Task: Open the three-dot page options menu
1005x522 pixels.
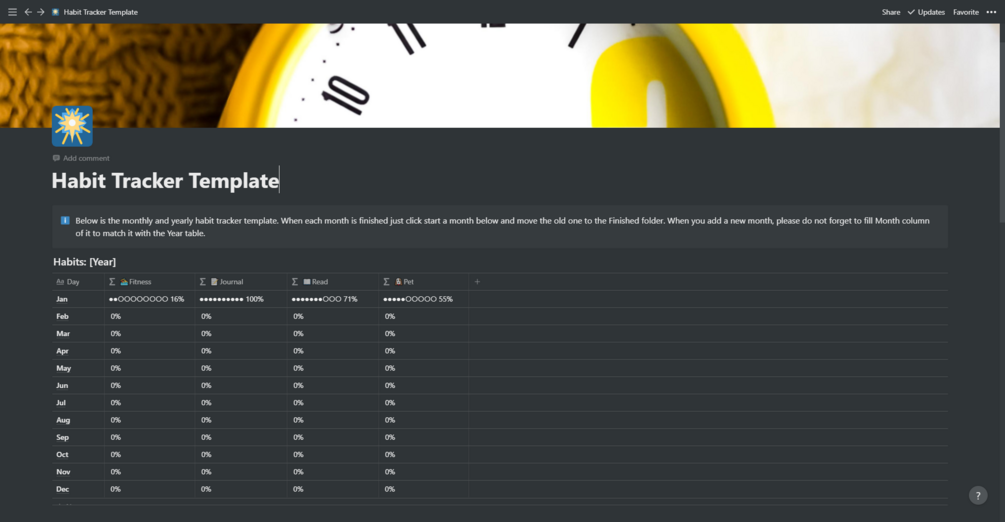Action: tap(991, 12)
